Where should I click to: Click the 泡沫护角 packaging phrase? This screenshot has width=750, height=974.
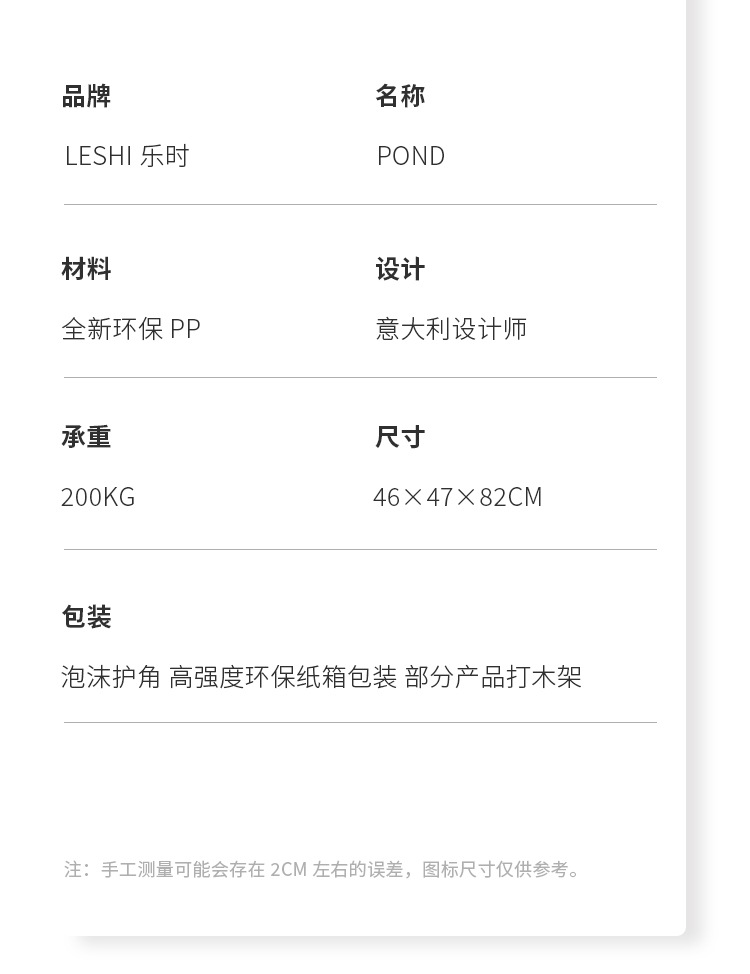click(x=110, y=677)
